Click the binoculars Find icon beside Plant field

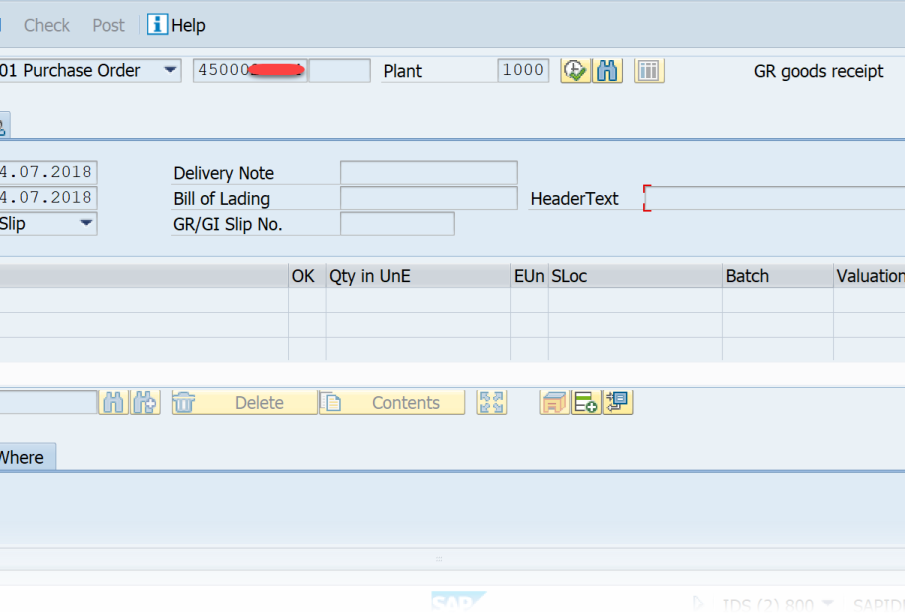pos(607,71)
